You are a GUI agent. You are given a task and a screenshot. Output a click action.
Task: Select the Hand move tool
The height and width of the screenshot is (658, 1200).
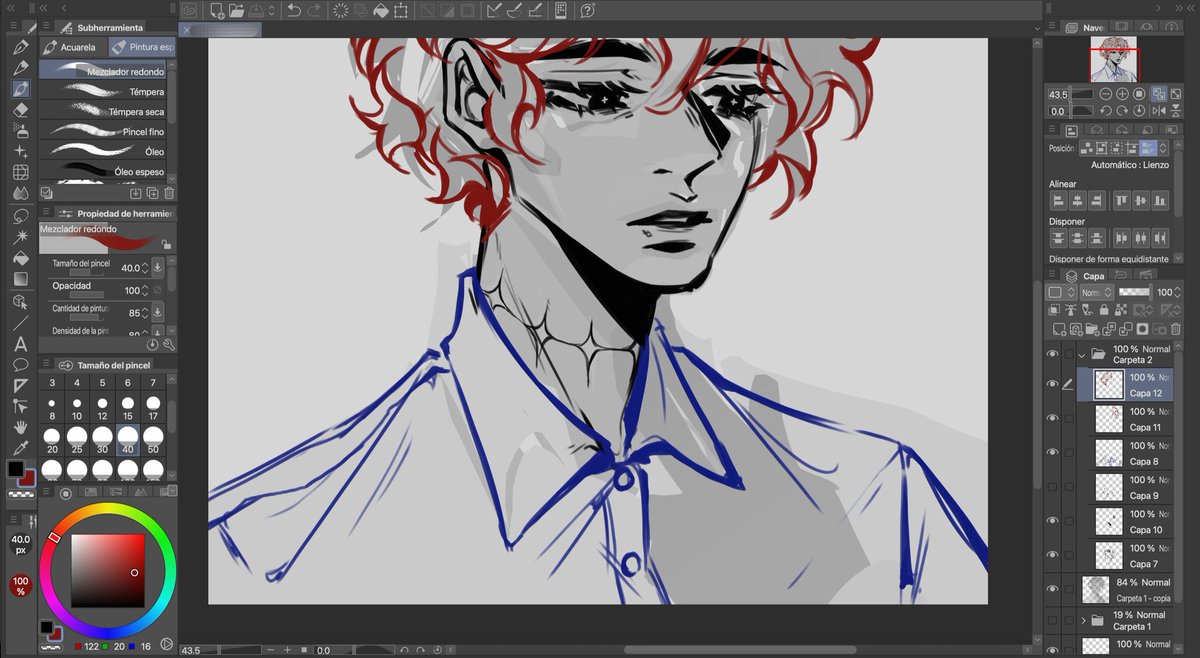(20, 427)
